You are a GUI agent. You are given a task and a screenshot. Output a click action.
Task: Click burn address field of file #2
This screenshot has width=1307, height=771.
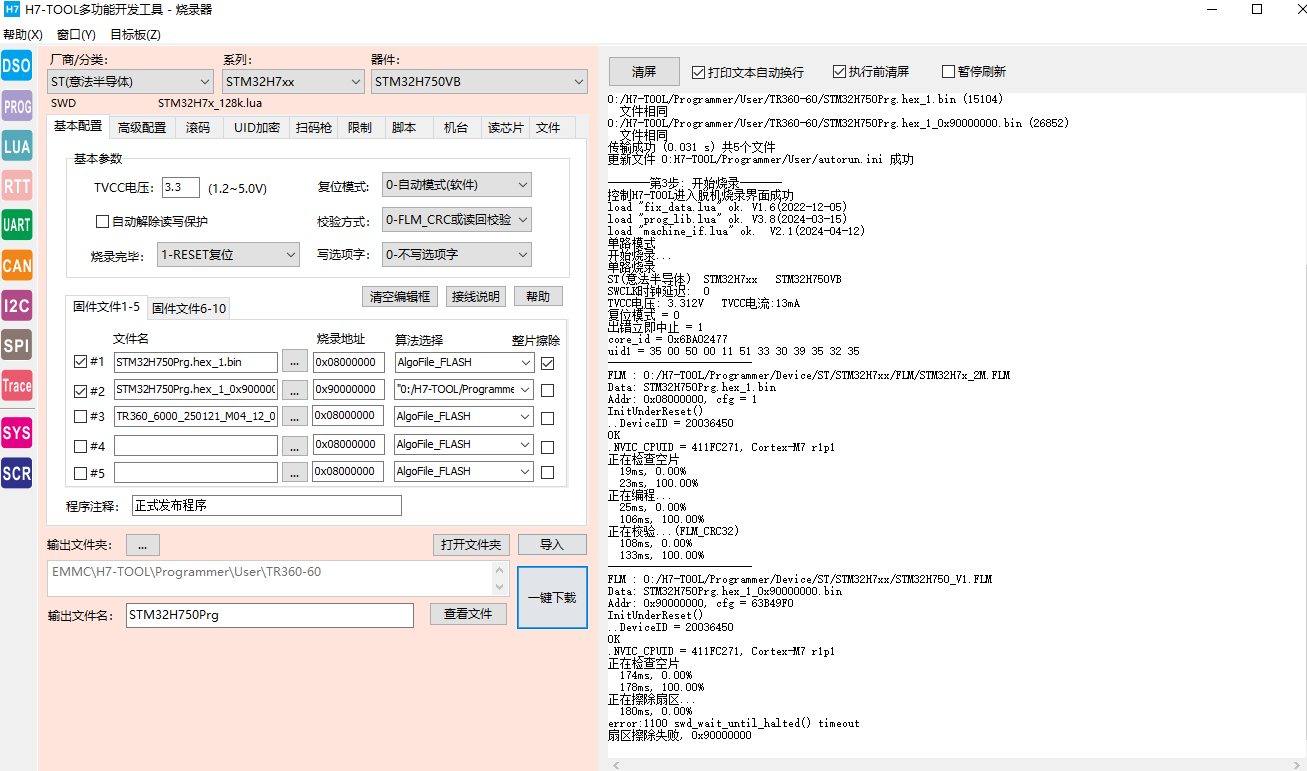tap(349, 390)
